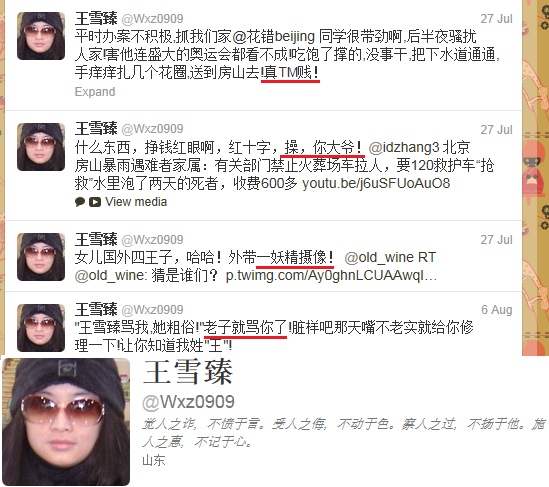
Task: Open the @idzhang3 mention
Action: [404, 147]
